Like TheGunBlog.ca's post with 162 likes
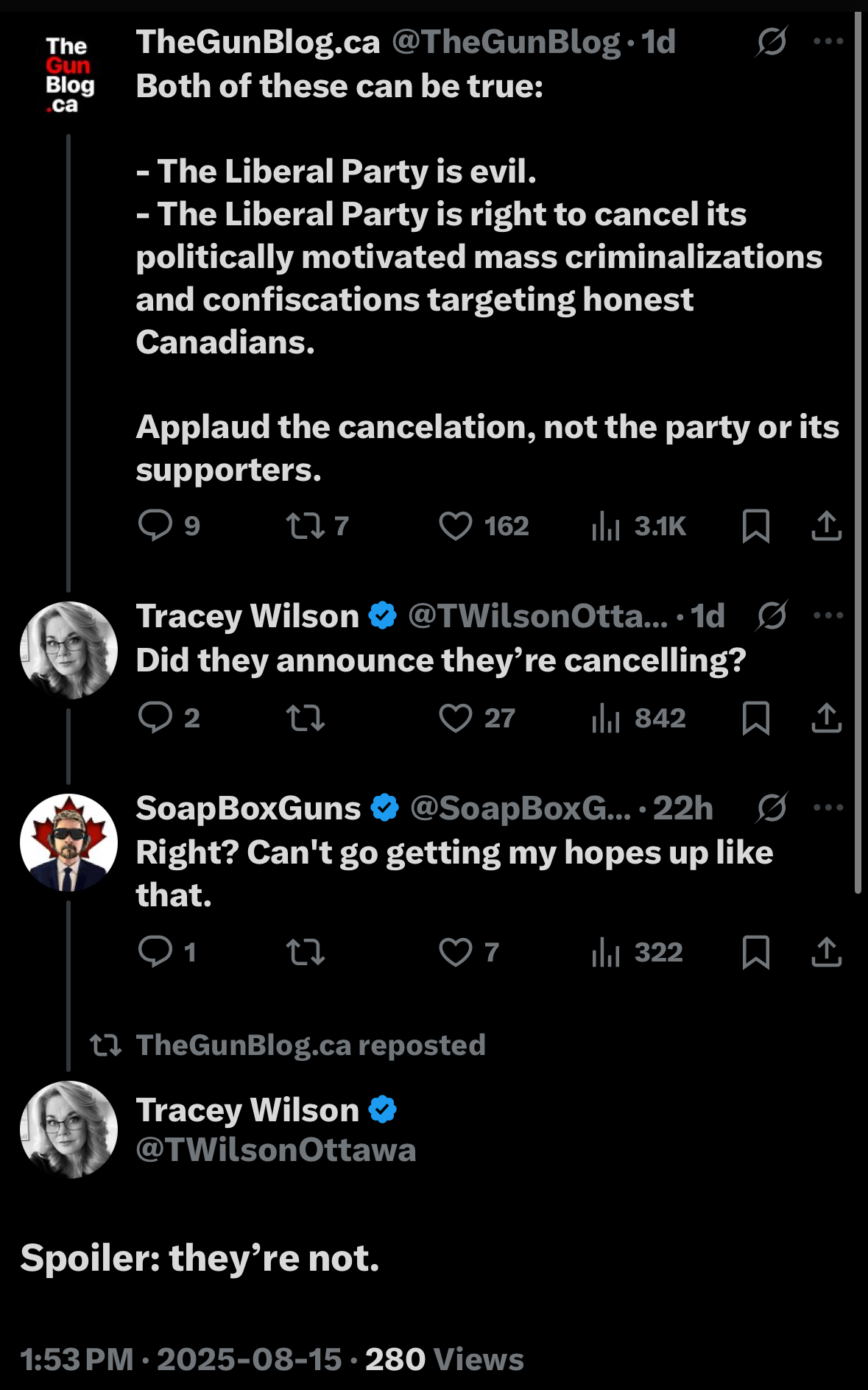Screen dimensions: 868x1390 456,526
